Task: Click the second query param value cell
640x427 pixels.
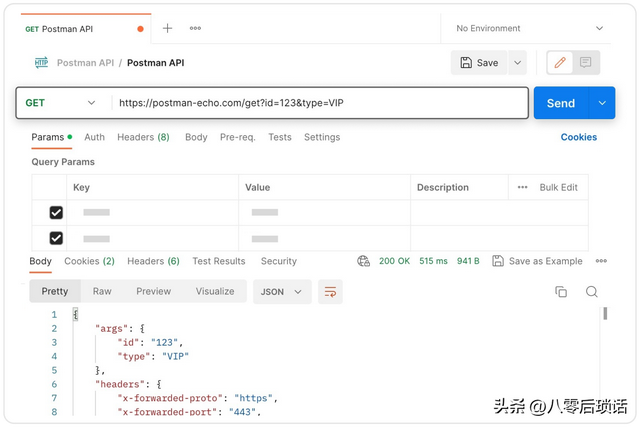Action: pyautogui.click(x=324, y=238)
